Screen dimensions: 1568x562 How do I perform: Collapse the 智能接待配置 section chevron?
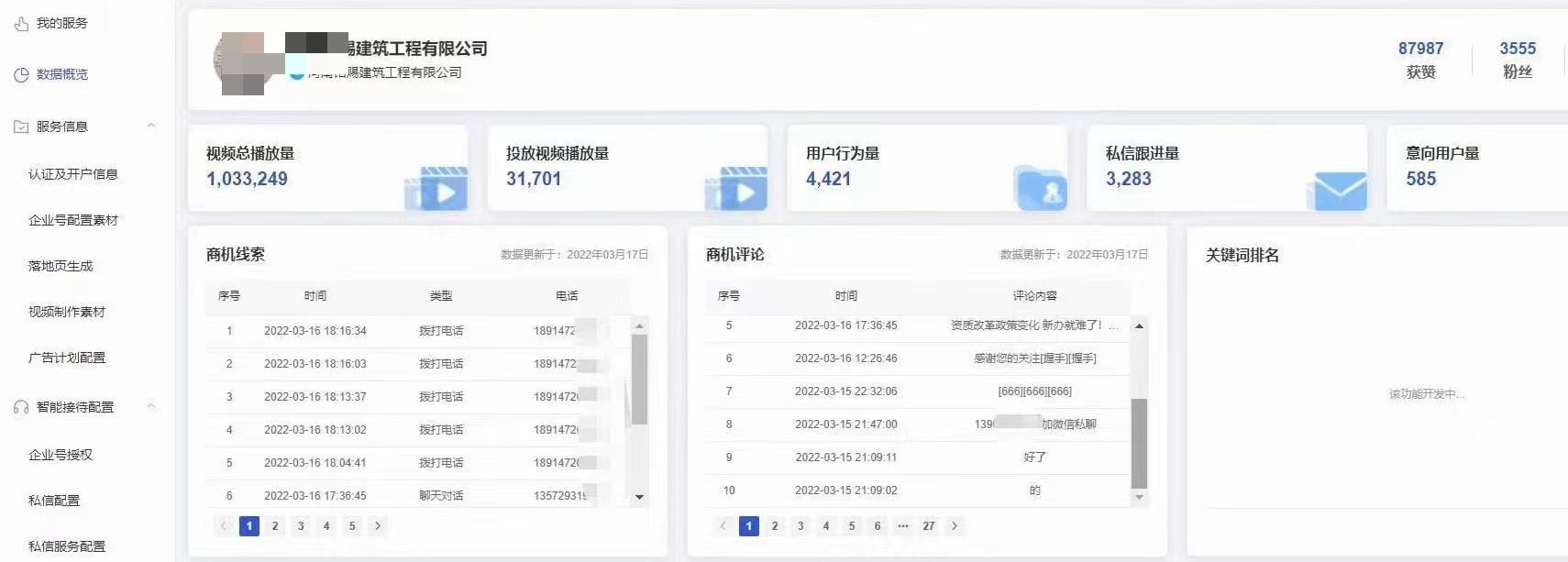click(x=151, y=406)
